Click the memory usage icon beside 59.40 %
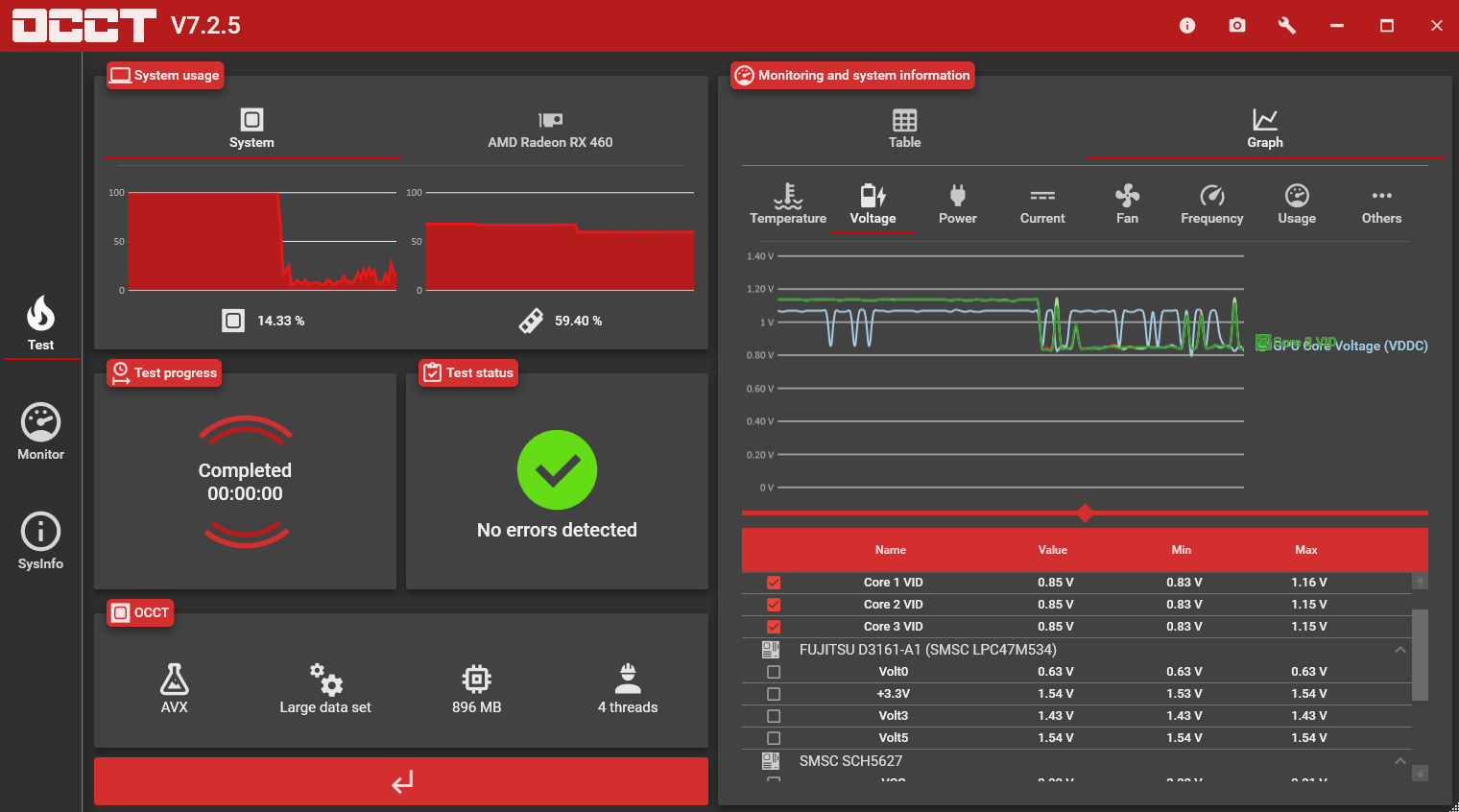 coord(531,321)
